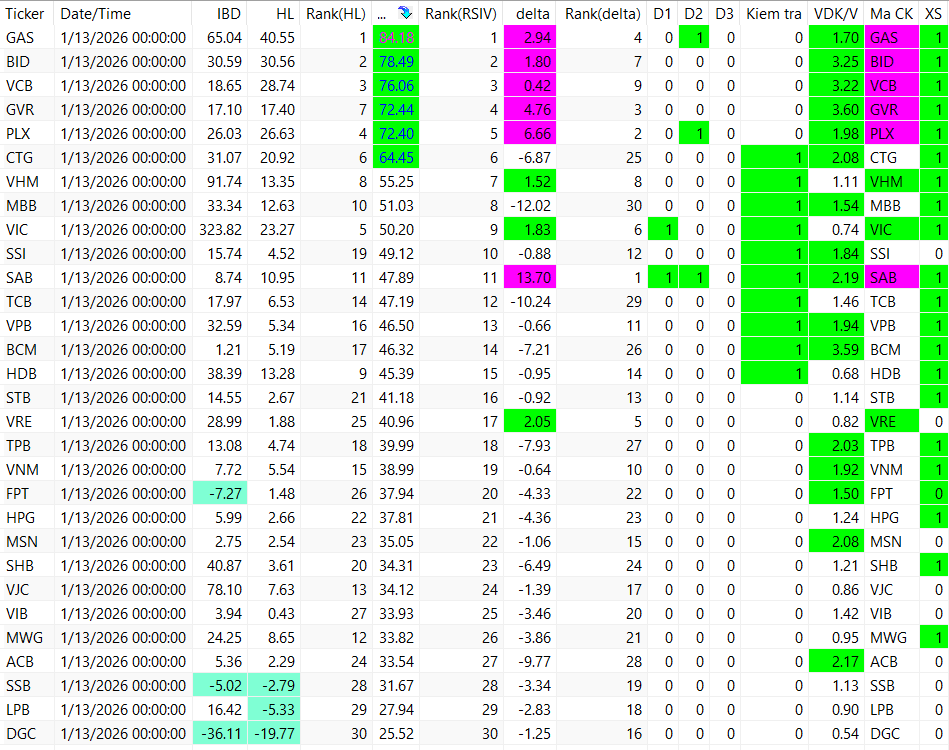
Task: Click the magenta GVR cell in Ma CK column
Action: [892, 110]
